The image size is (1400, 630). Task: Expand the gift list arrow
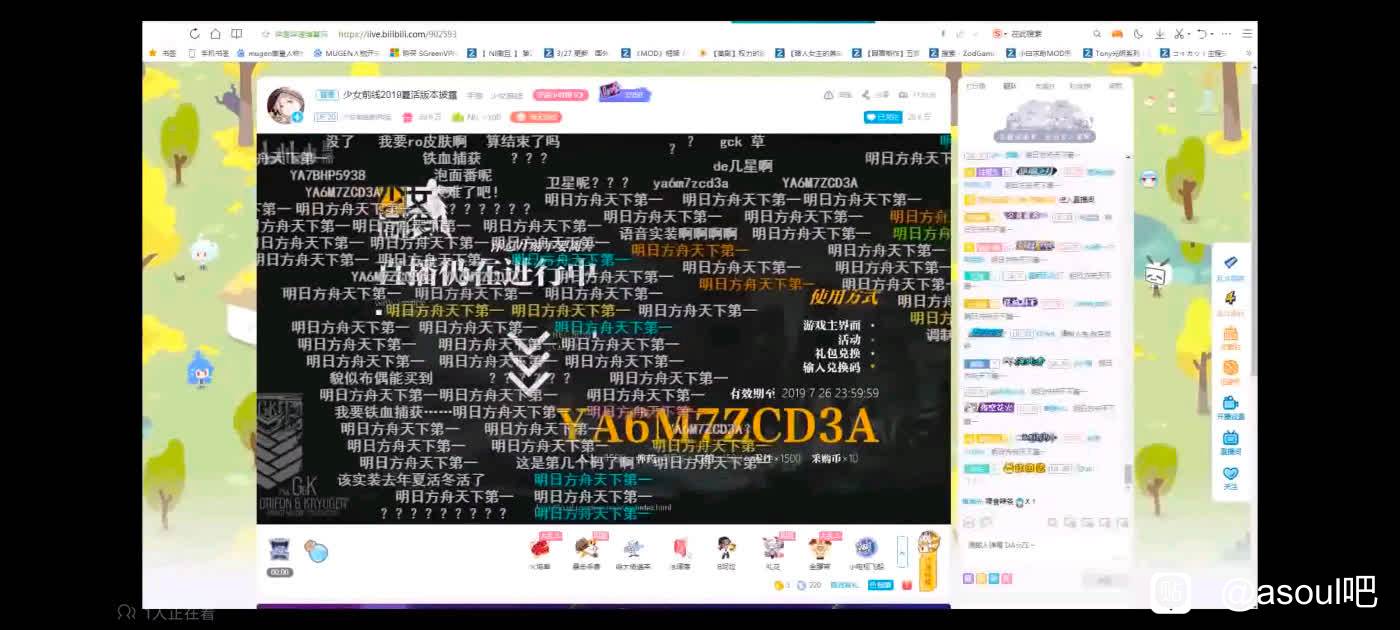pos(902,551)
